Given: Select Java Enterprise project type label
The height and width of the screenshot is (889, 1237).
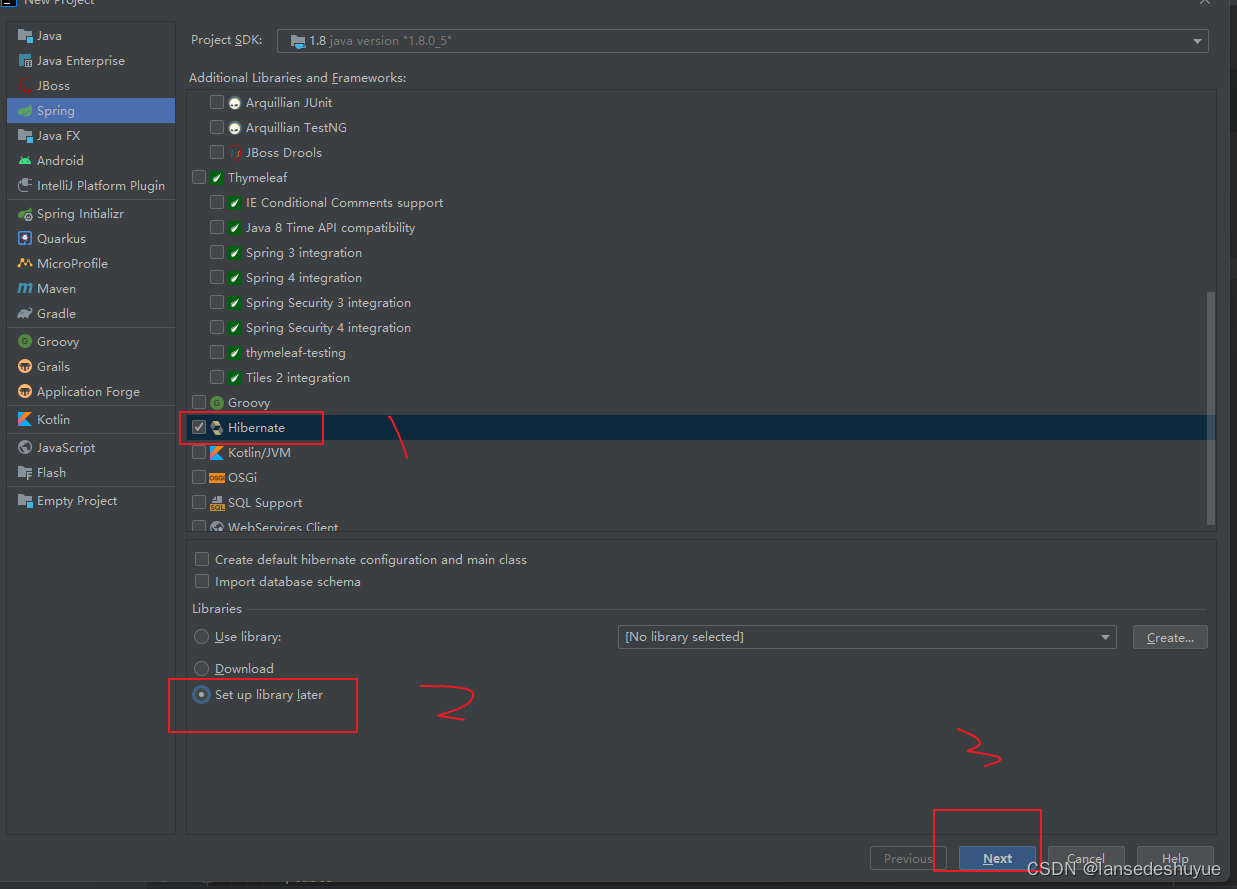Looking at the screenshot, I should click(81, 61).
